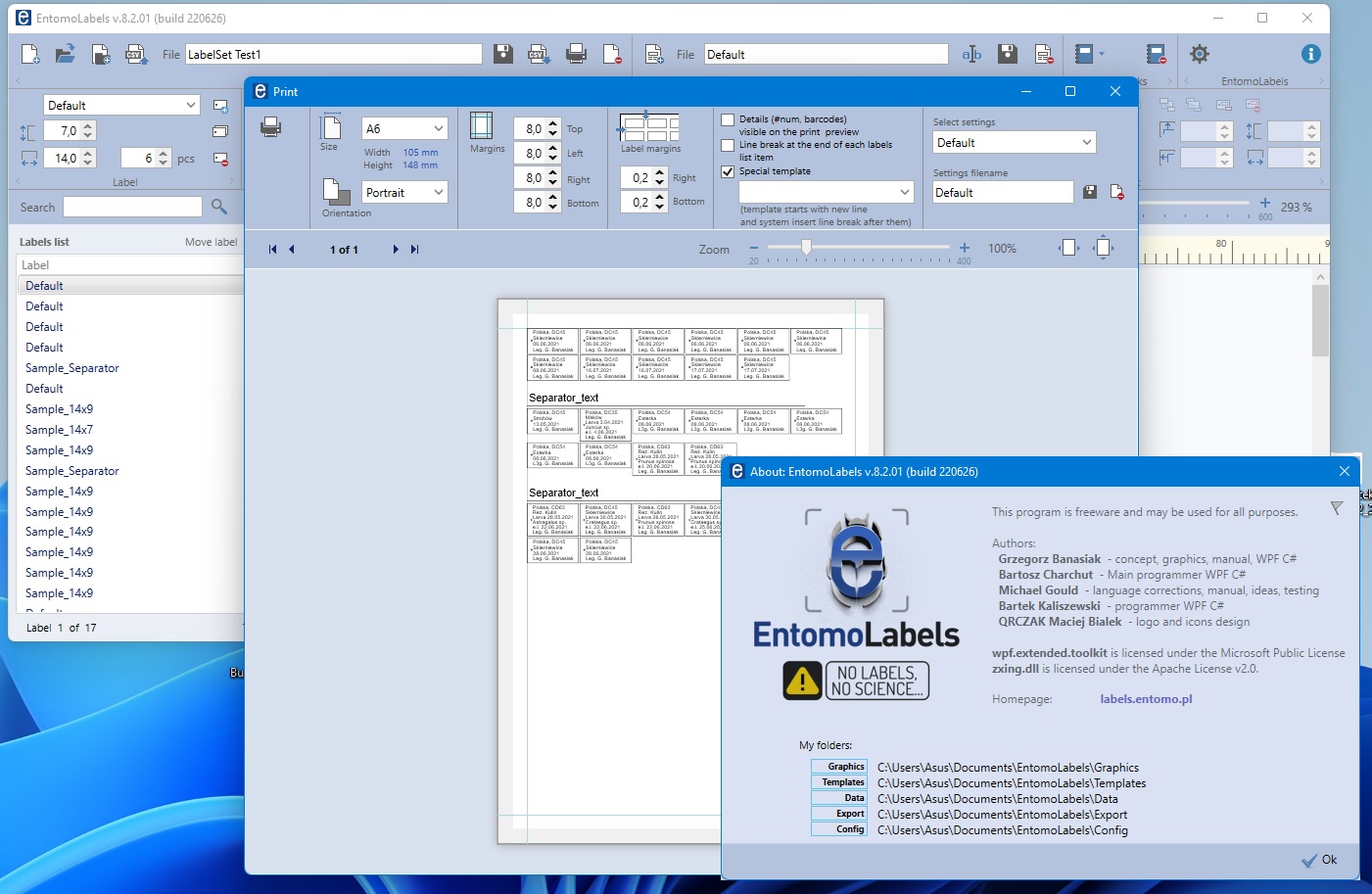Open the settings gear in main toolbar

1199,55
